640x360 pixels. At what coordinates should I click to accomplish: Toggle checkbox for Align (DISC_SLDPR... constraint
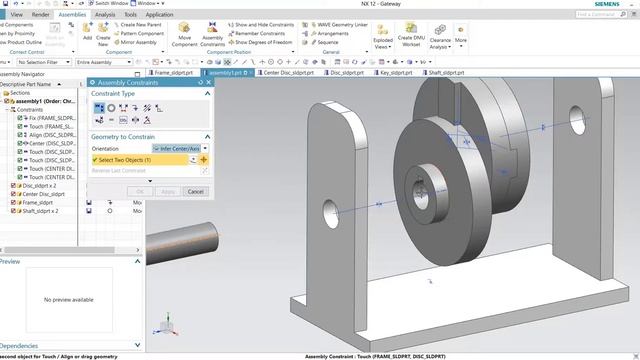[x=20, y=135]
